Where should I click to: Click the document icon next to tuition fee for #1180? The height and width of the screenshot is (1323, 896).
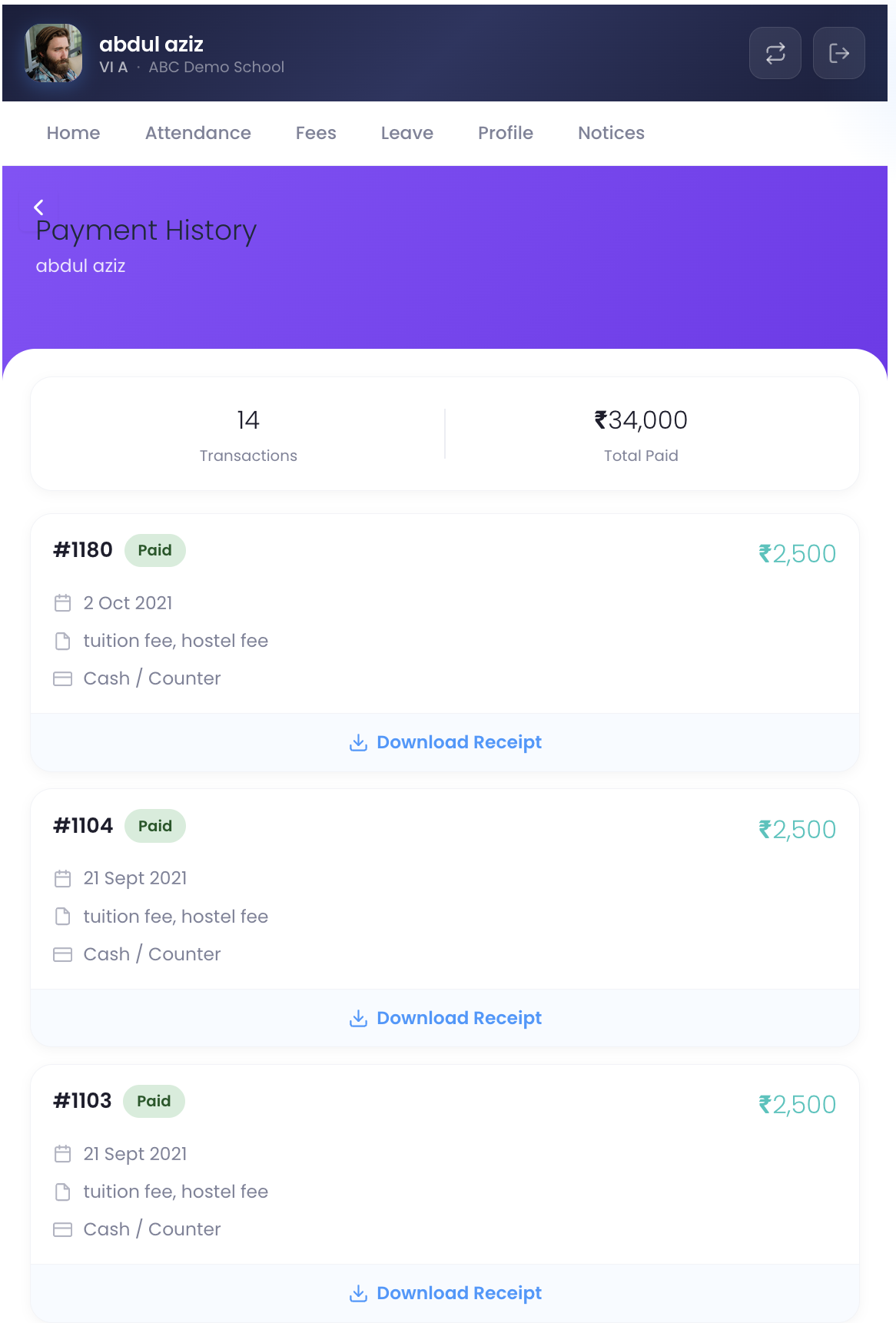[x=63, y=641]
